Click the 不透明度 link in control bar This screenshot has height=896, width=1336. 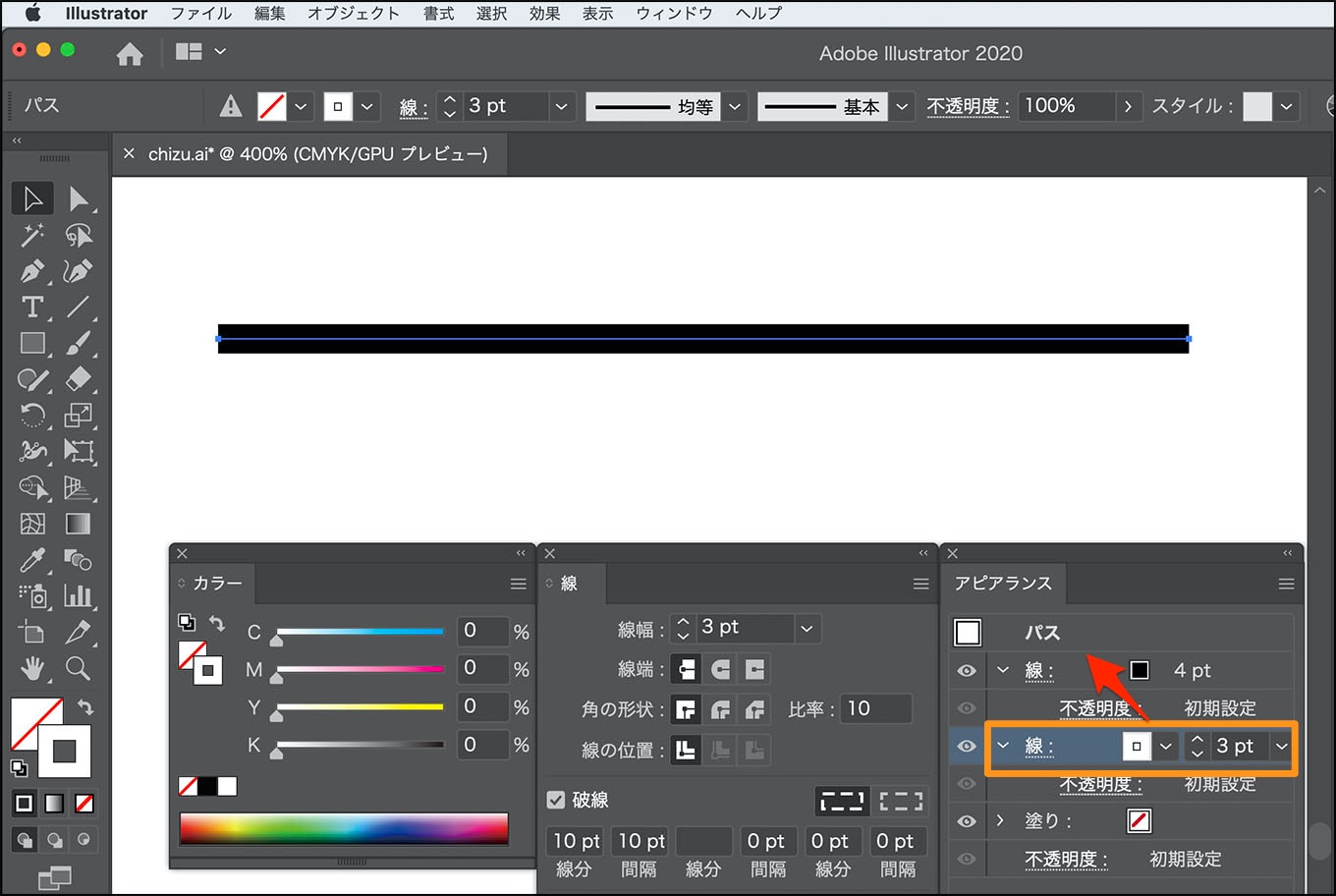point(968,106)
